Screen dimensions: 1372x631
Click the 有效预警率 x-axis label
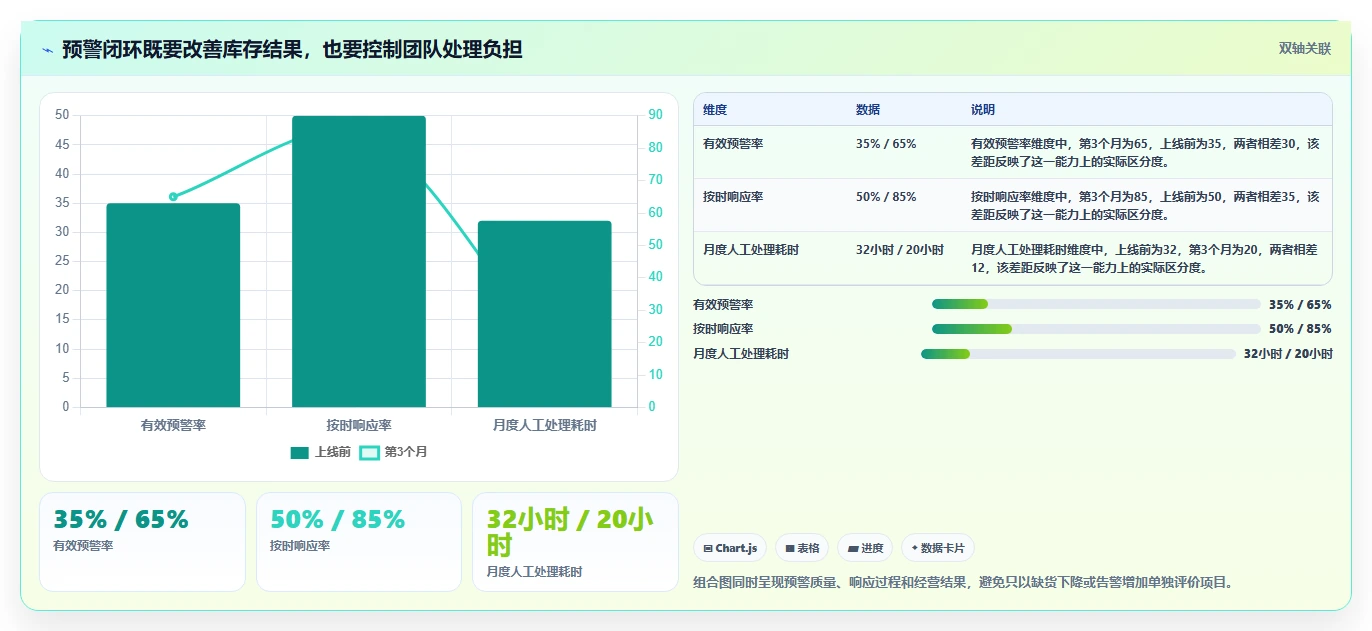pyautogui.click(x=173, y=425)
